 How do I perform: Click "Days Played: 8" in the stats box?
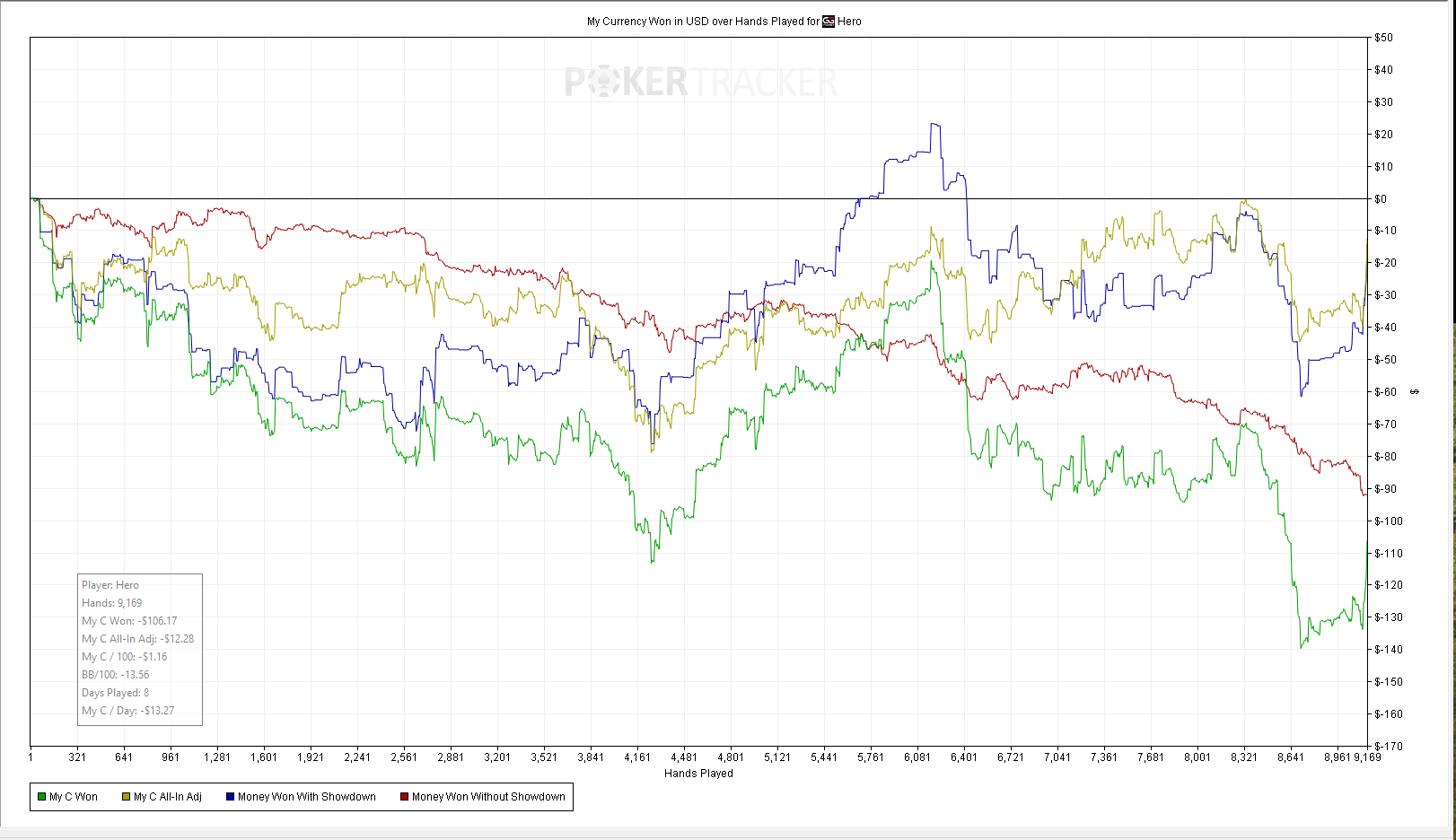point(116,693)
